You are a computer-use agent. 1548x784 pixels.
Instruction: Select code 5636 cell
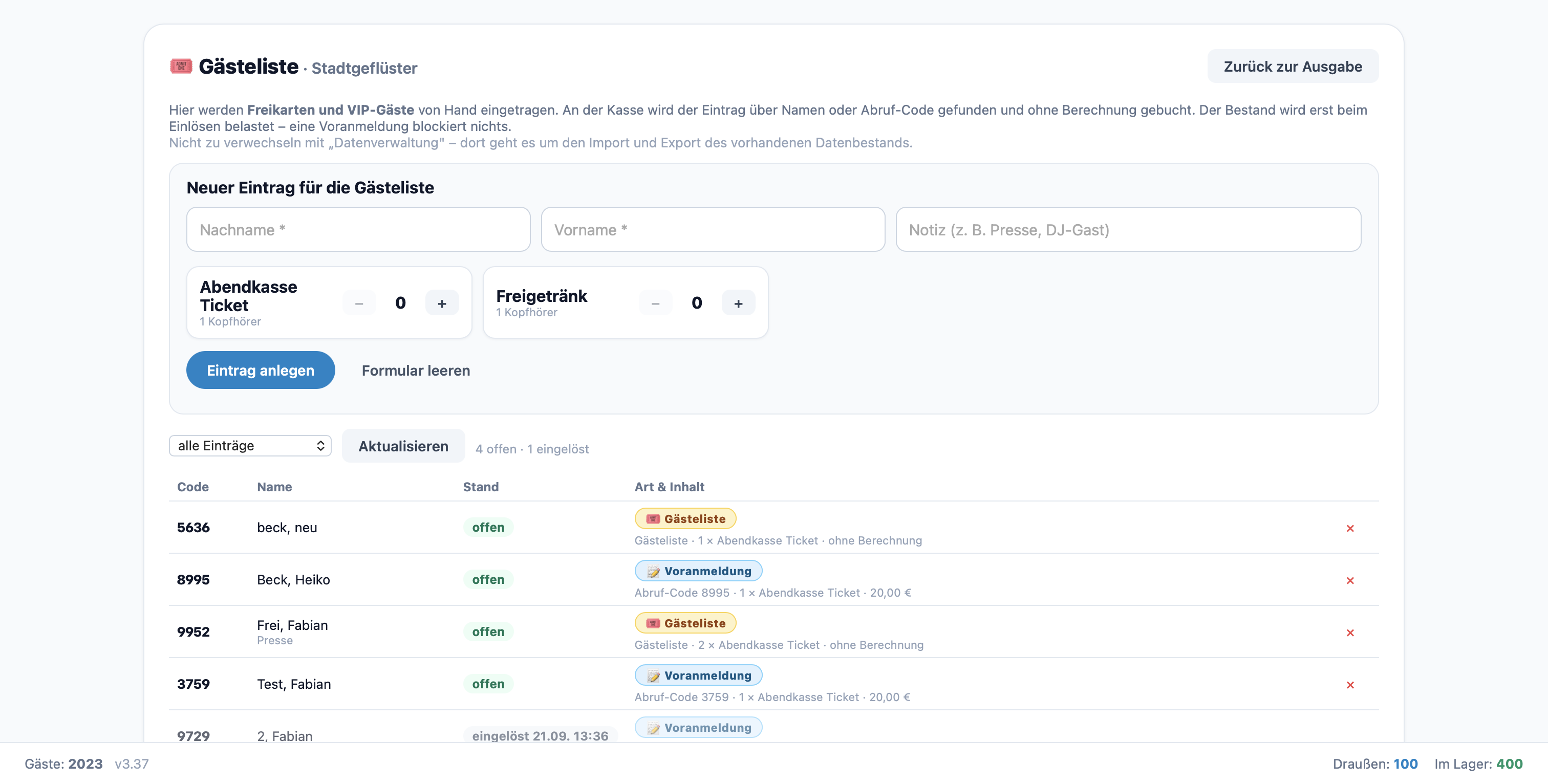pyautogui.click(x=193, y=528)
